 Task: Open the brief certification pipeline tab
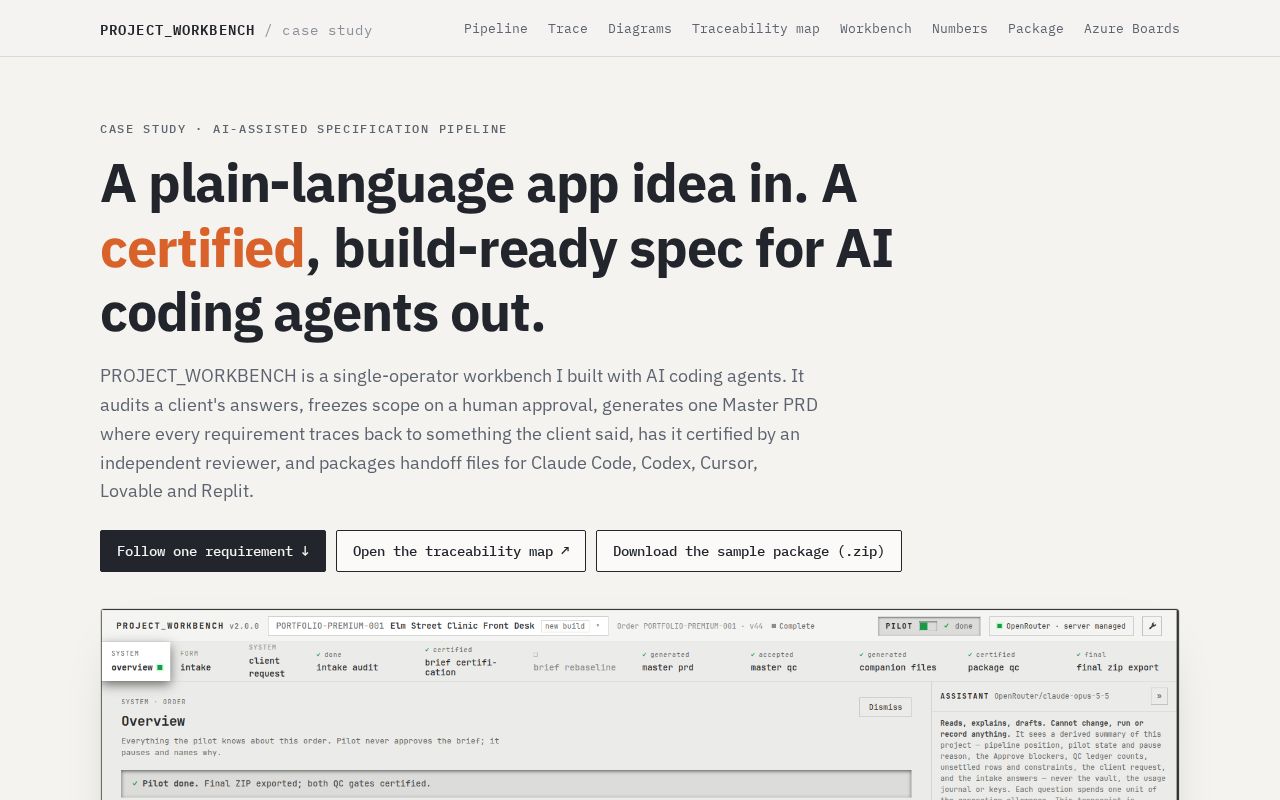tap(461, 661)
